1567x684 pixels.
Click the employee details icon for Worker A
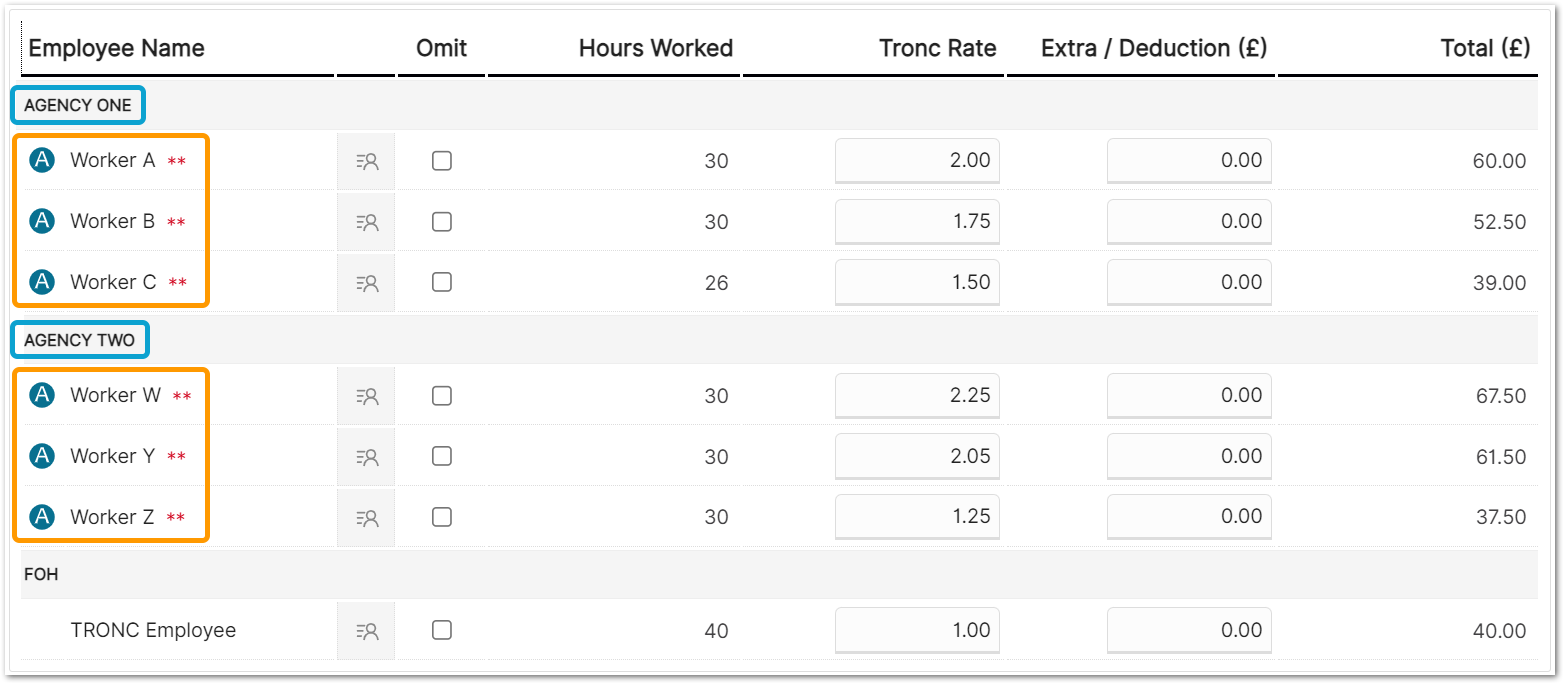click(x=367, y=161)
